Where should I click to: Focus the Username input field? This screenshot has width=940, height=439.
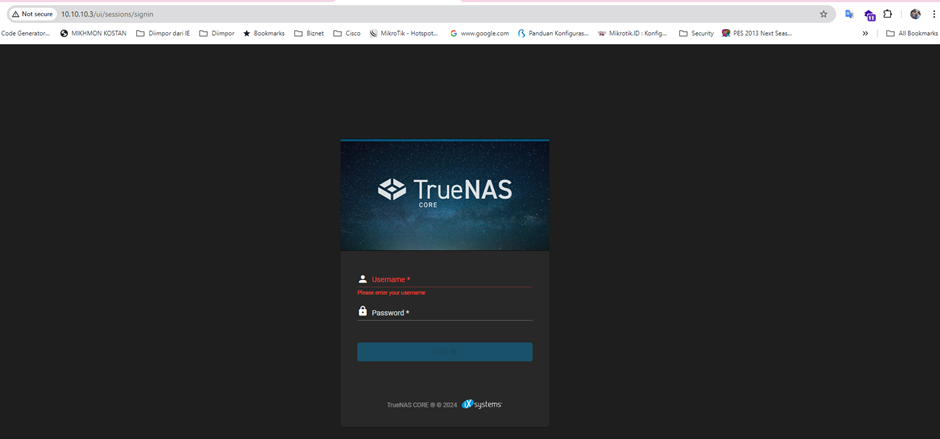point(450,279)
